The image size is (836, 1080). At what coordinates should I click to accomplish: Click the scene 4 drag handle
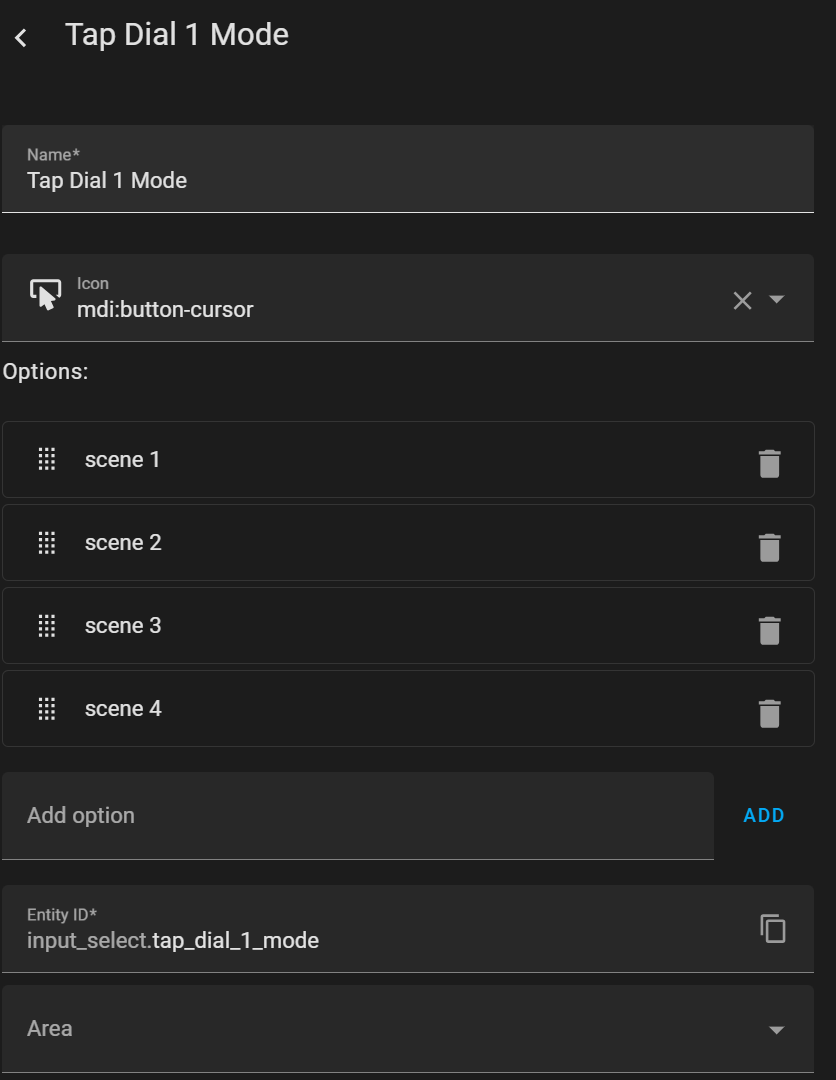tap(46, 709)
